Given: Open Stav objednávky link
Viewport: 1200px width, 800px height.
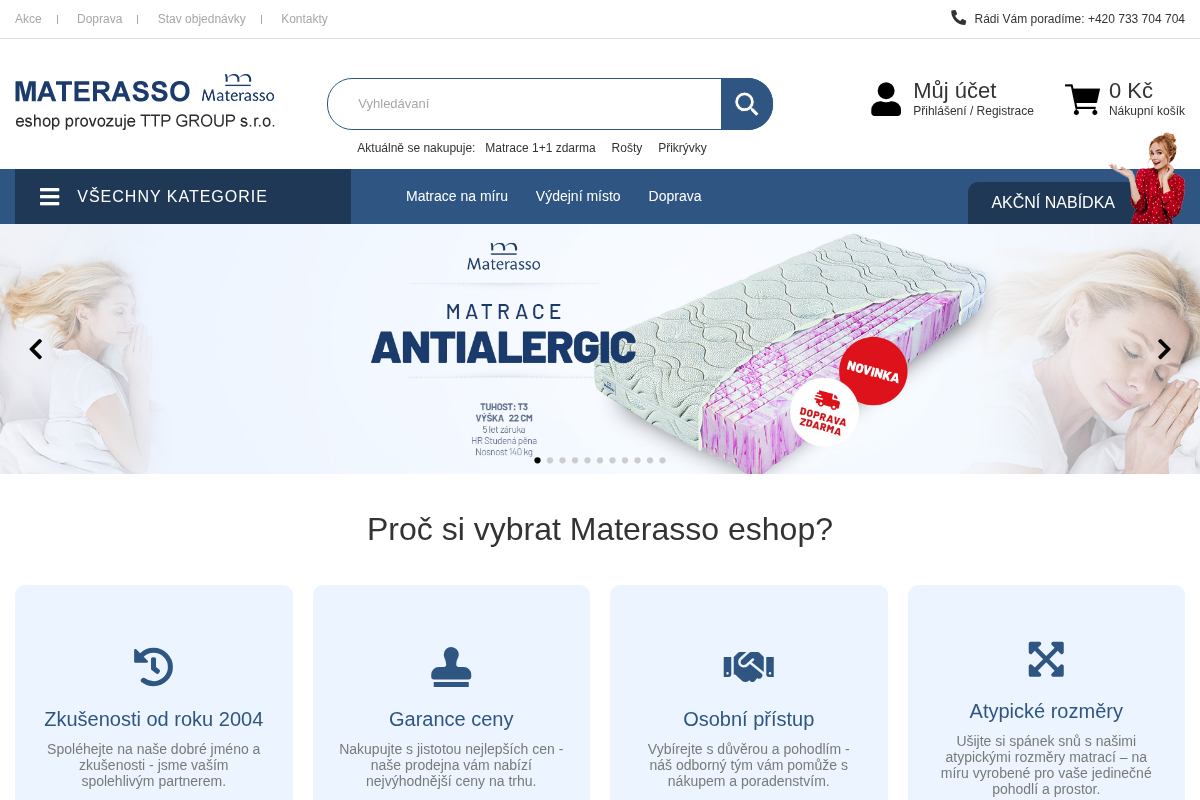Looking at the screenshot, I should 201,19.
